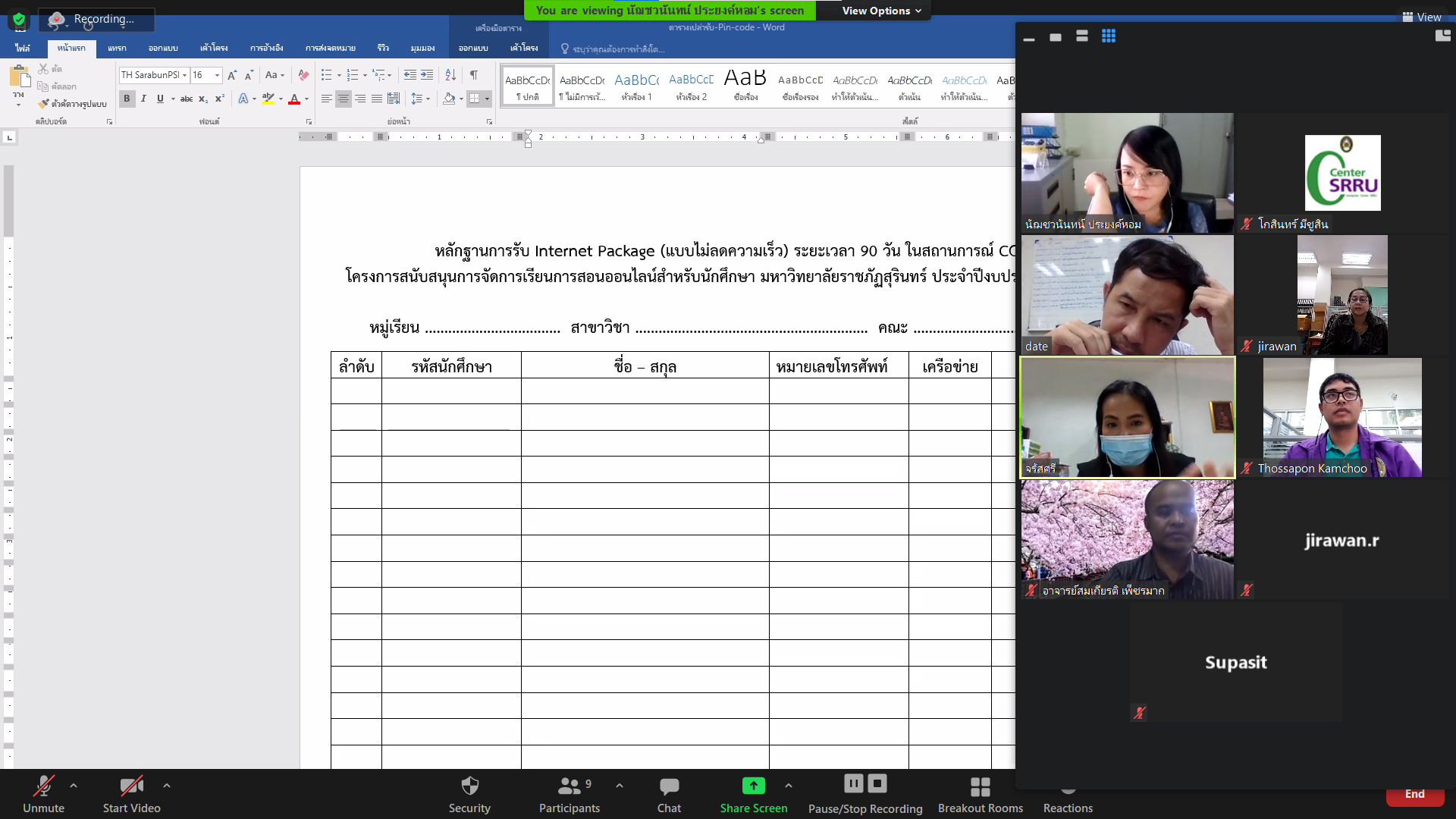The width and height of the screenshot is (1456, 819).
Task: Click the View button at top right
Action: (x=1421, y=17)
